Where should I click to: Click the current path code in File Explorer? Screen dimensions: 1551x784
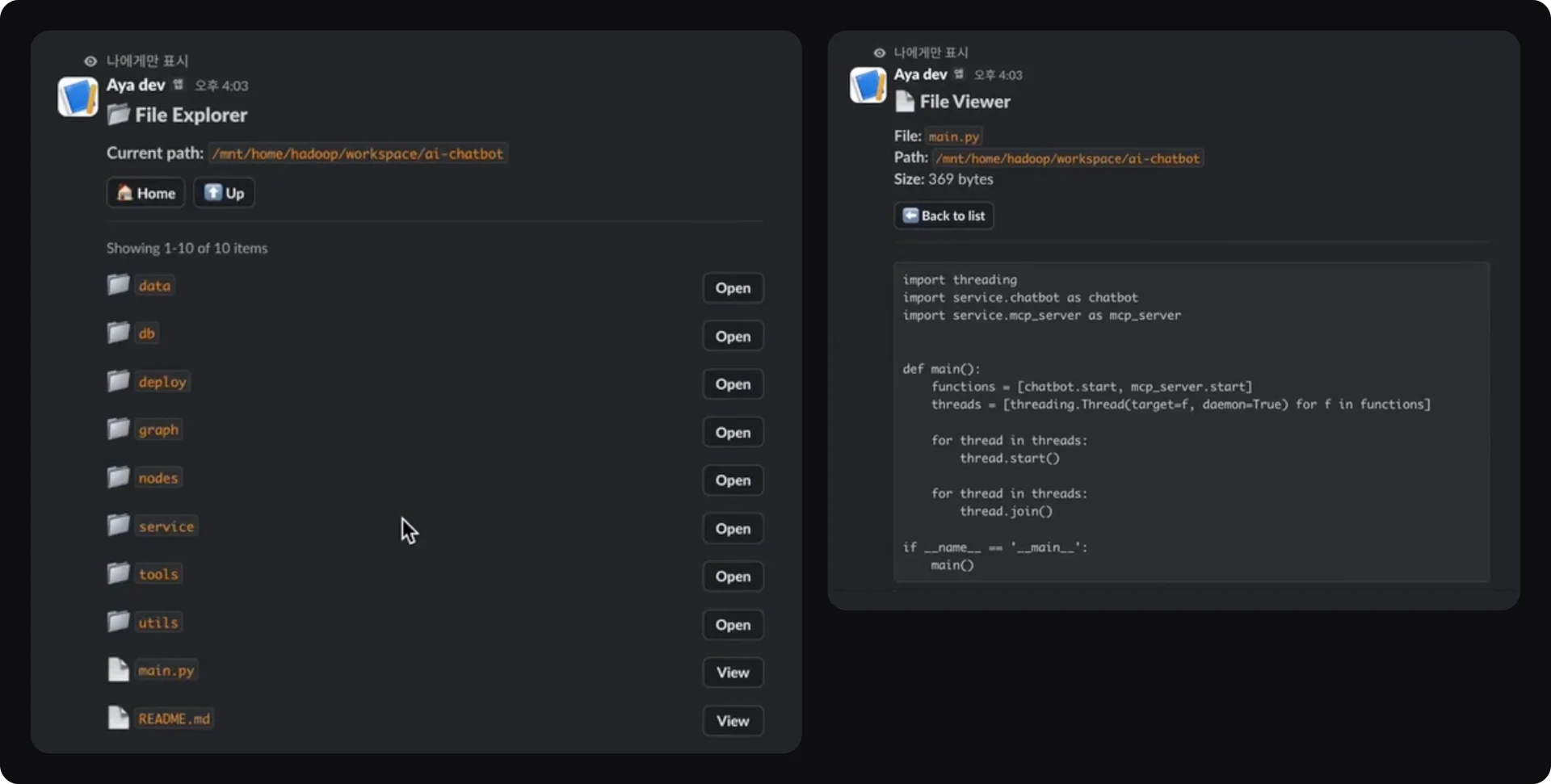click(357, 153)
